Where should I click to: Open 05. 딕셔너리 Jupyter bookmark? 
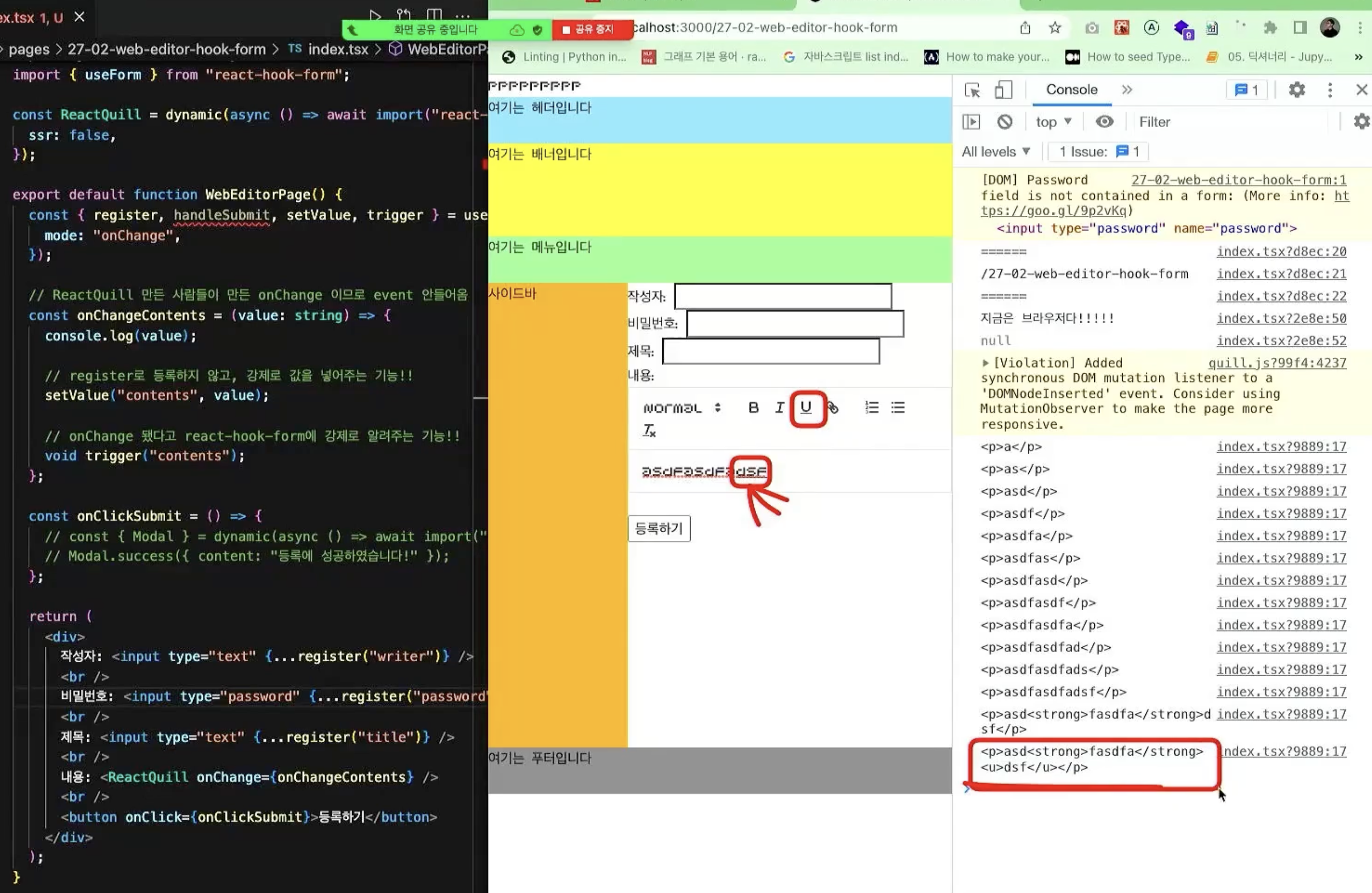(1269, 57)
